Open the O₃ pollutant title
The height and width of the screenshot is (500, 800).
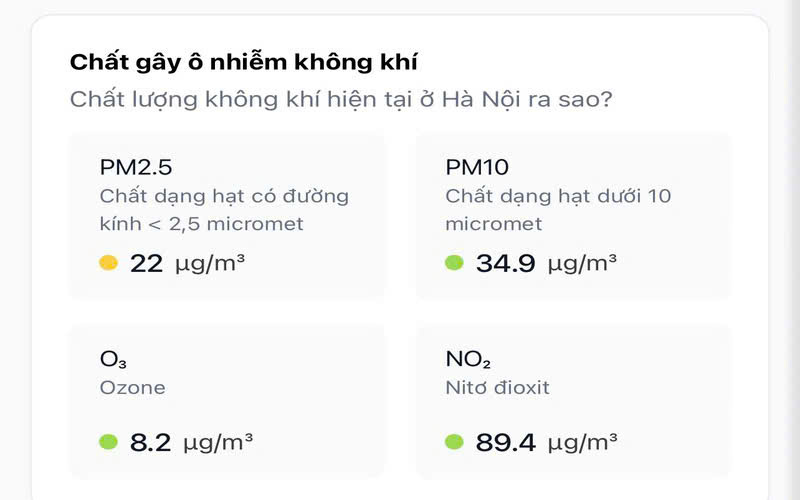pos(113,360)
